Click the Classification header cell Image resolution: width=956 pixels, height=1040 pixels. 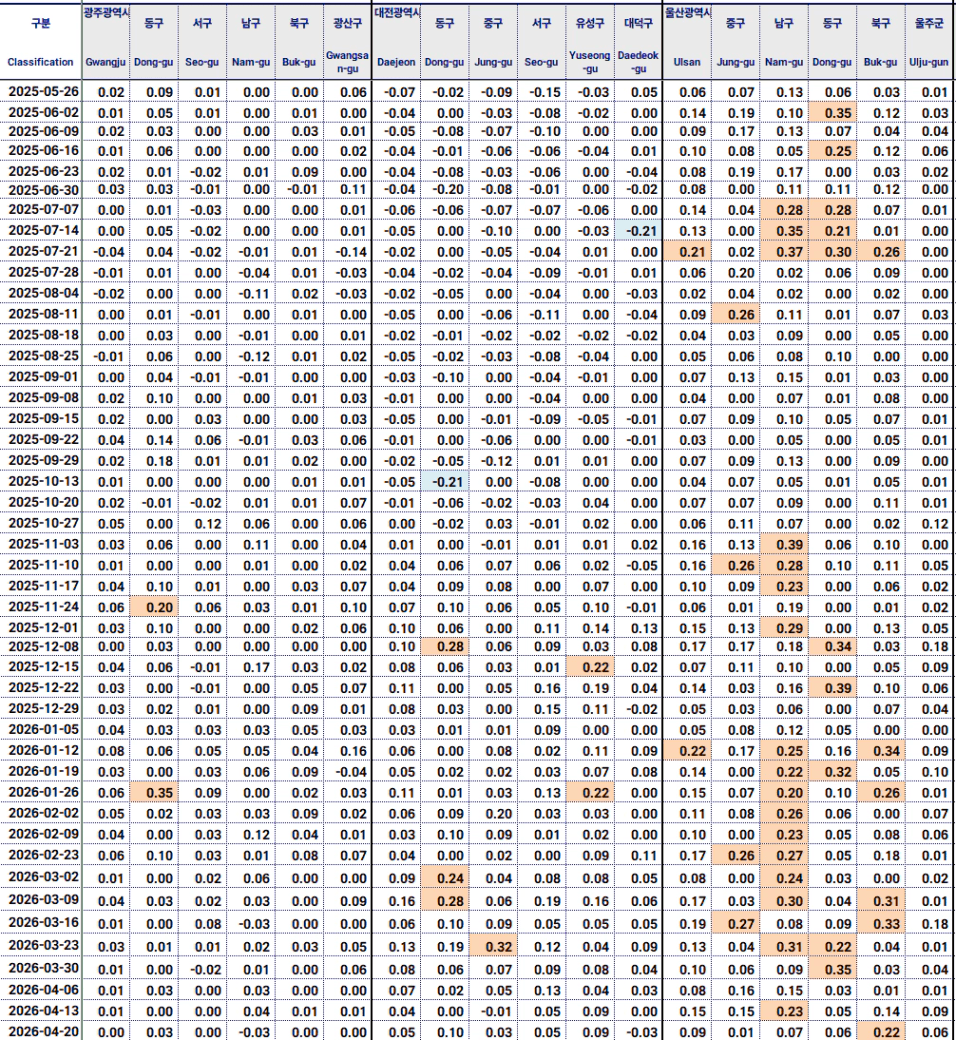pyautogui.click(x=40, y=62)
